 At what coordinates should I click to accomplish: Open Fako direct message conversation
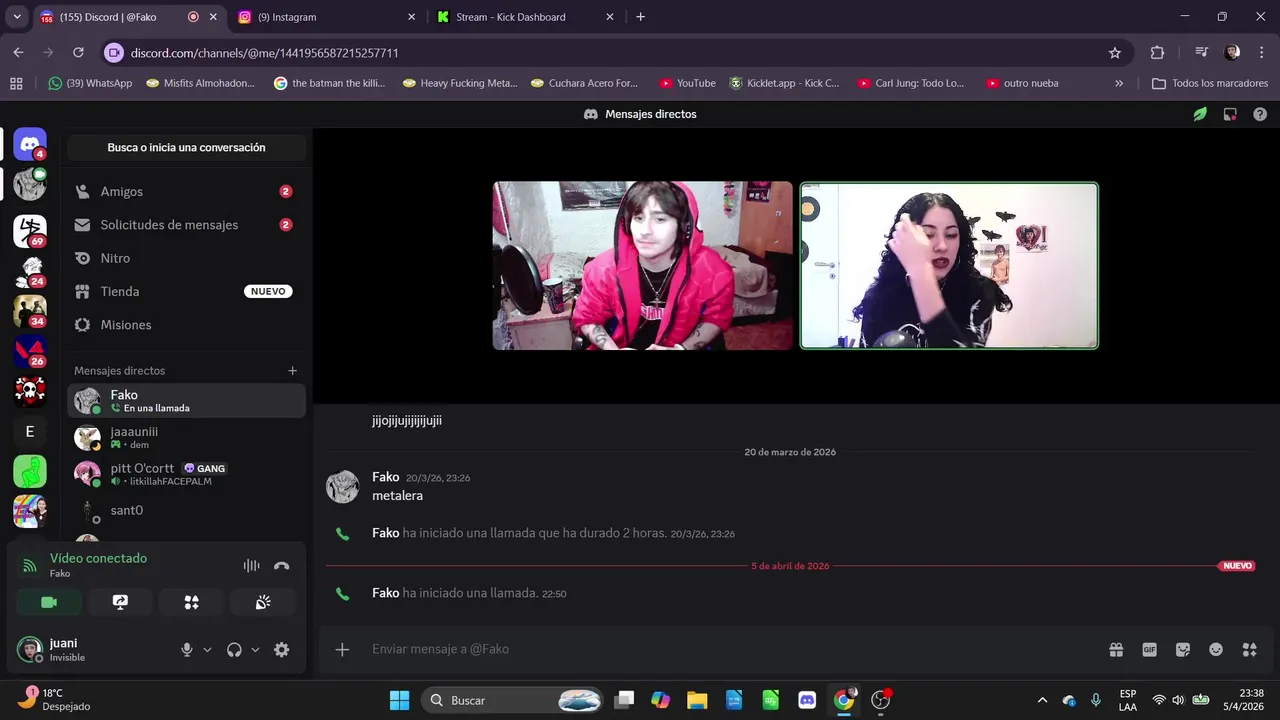(186, 400)
